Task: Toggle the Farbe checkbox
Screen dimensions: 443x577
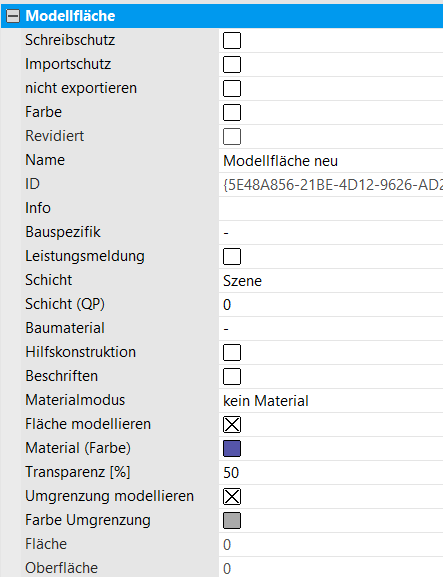Action: (x=232, y=112)
